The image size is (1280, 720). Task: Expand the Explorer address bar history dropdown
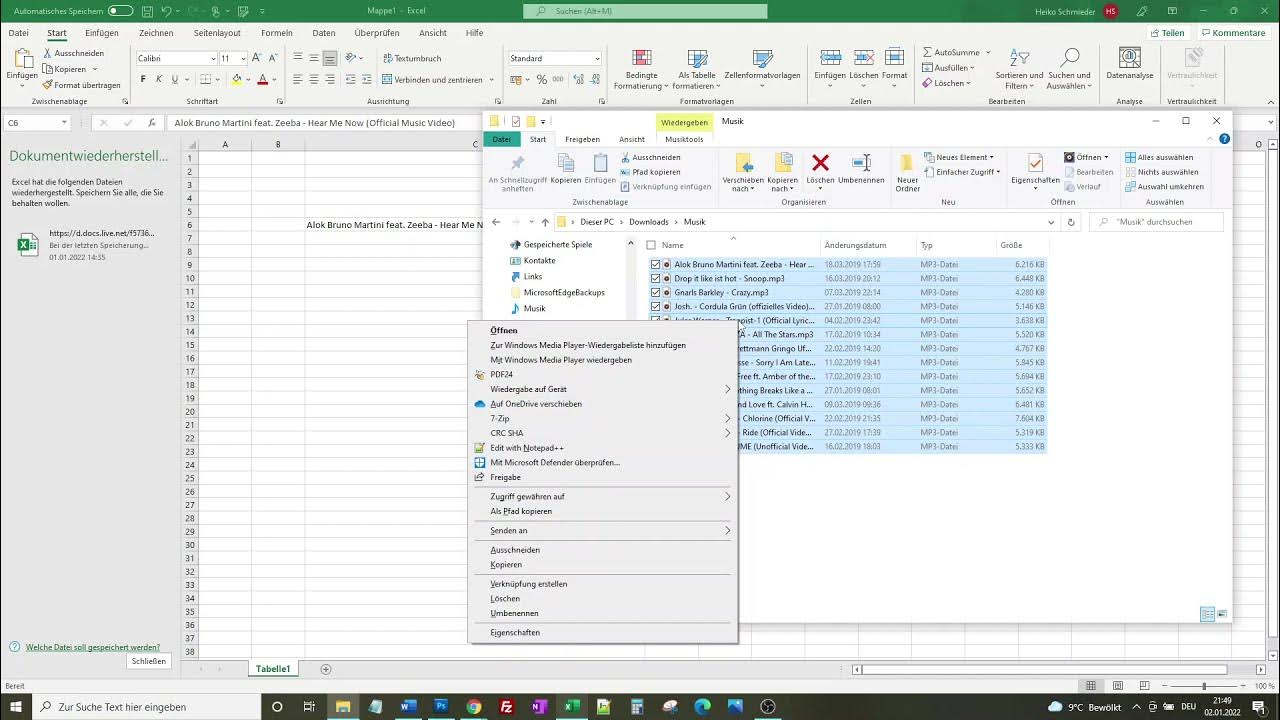point(1051,222)
